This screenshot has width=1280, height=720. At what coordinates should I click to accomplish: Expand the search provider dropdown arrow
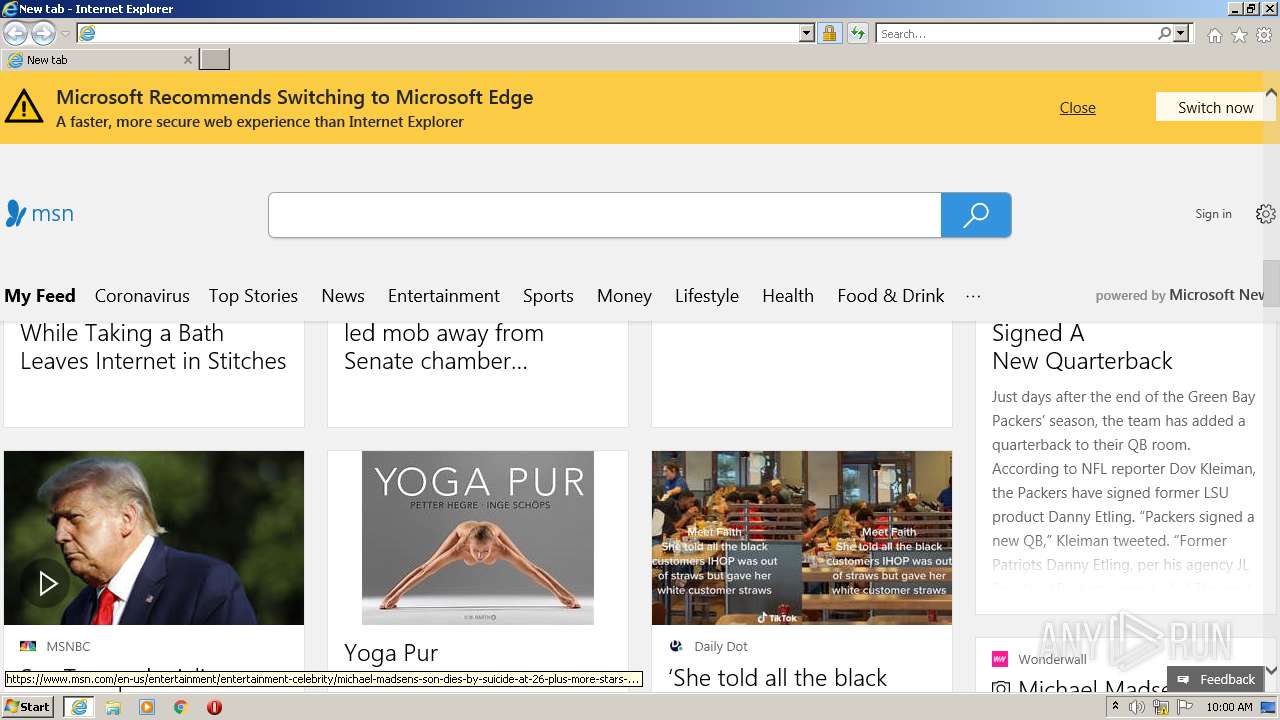(x=1181, y=33)
